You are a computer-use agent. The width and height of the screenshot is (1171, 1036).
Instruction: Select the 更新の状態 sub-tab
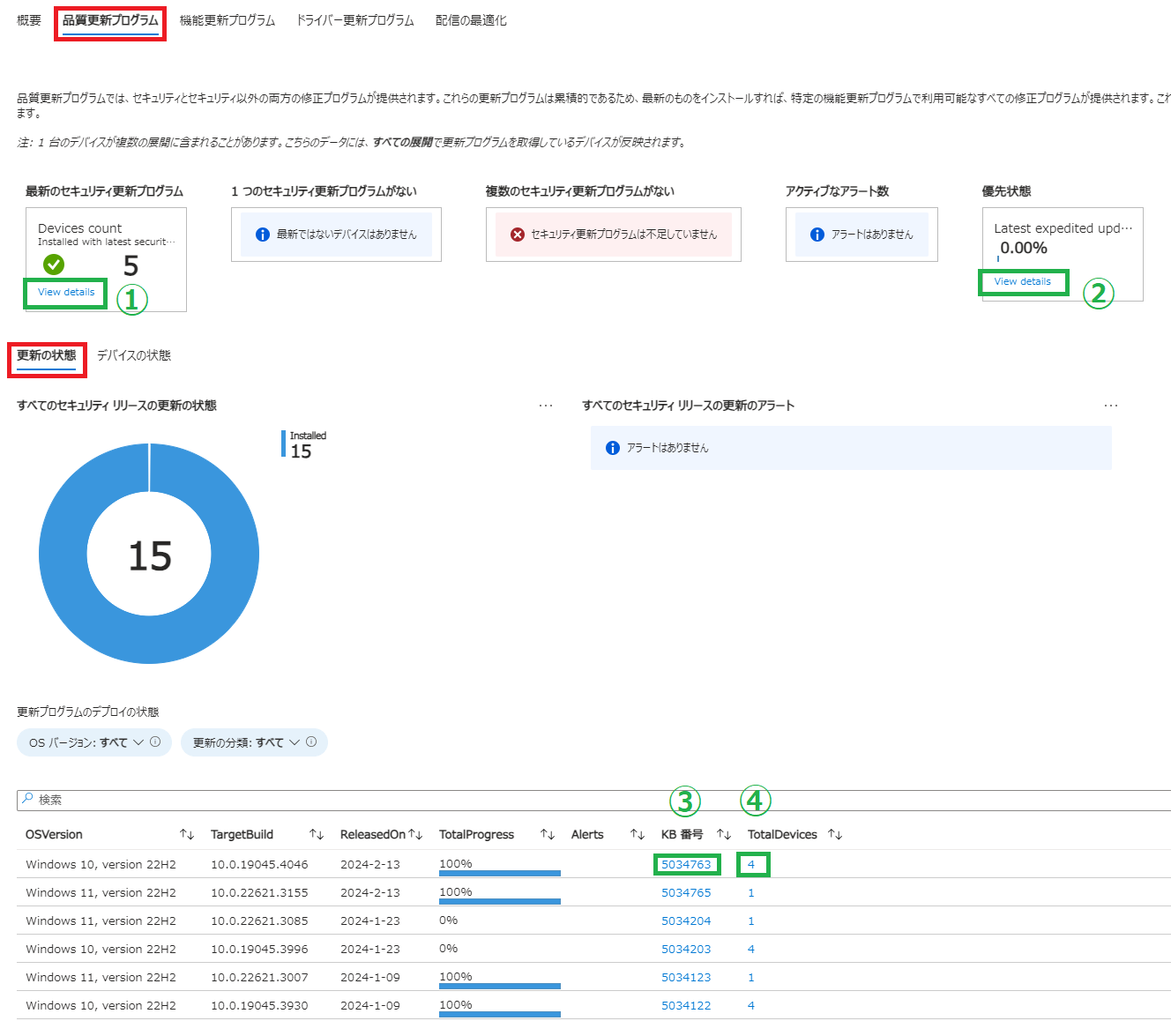tap(46, 355)
